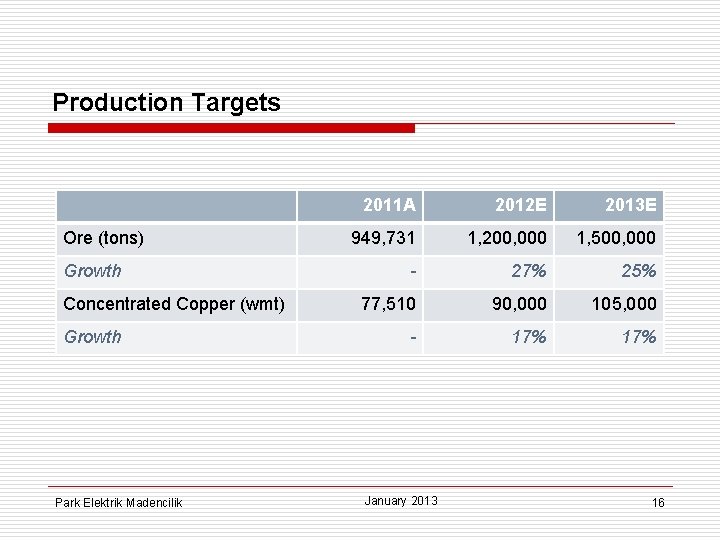Click the page number 16
720x540 pixels.
click(658, 503)
